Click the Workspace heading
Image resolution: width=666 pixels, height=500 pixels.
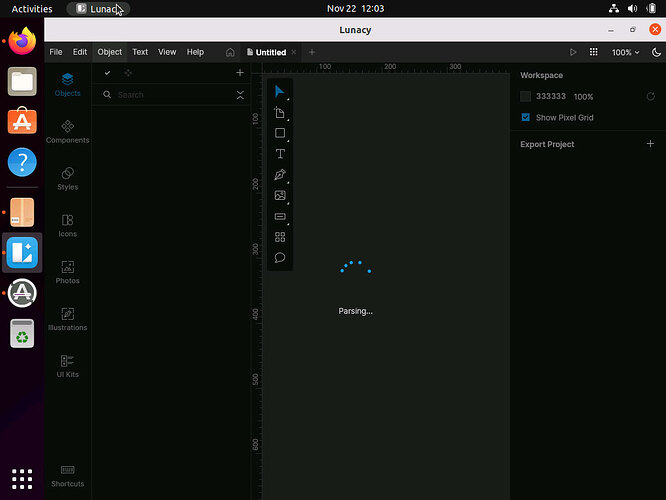click(542, 75)
